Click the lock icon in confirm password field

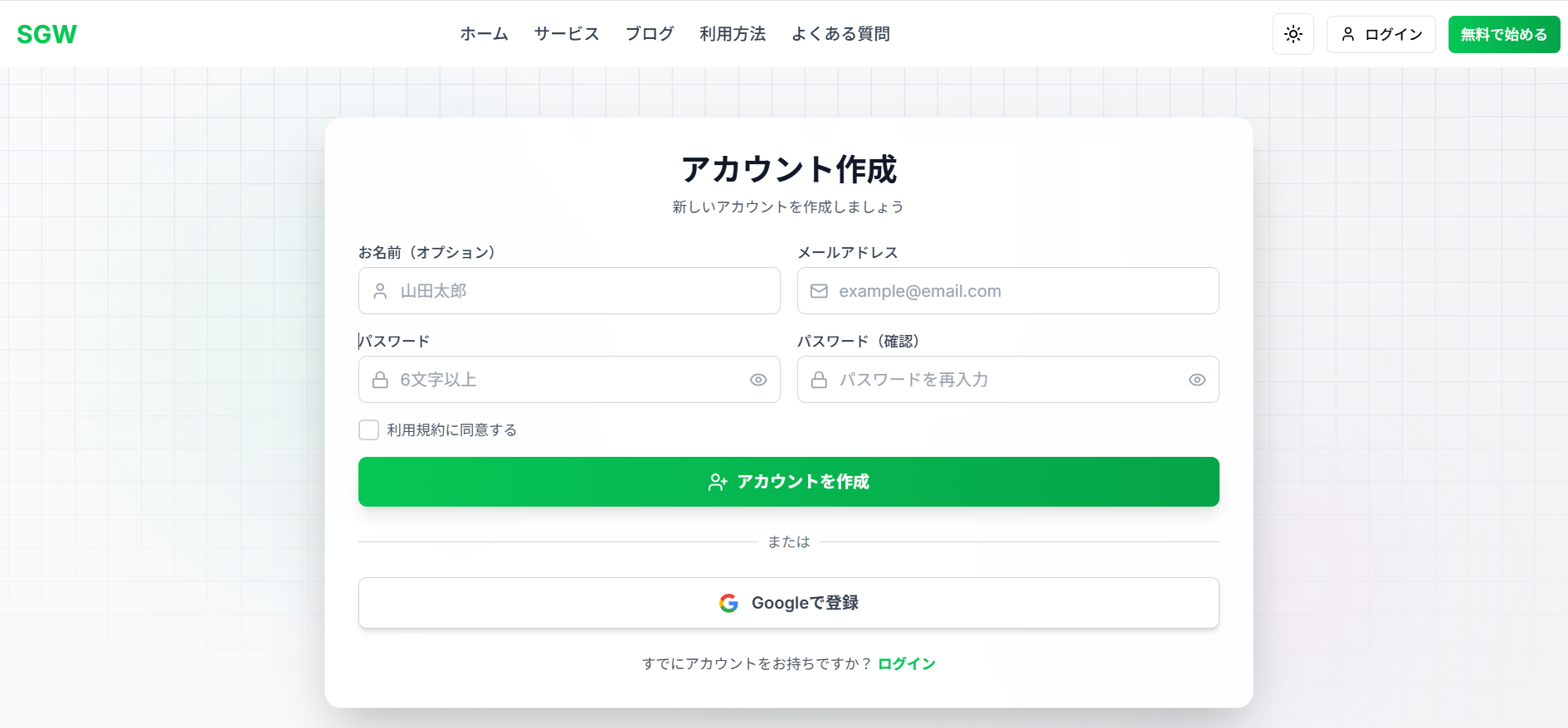819,380
